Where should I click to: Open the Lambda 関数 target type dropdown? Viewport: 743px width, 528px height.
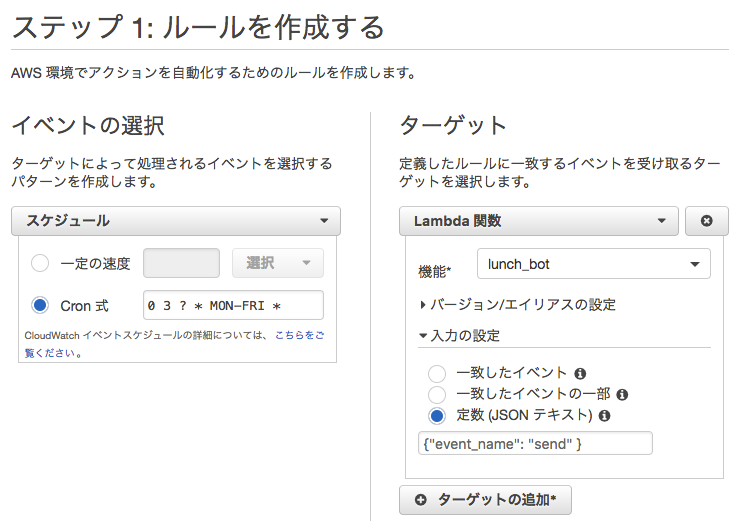539,221
